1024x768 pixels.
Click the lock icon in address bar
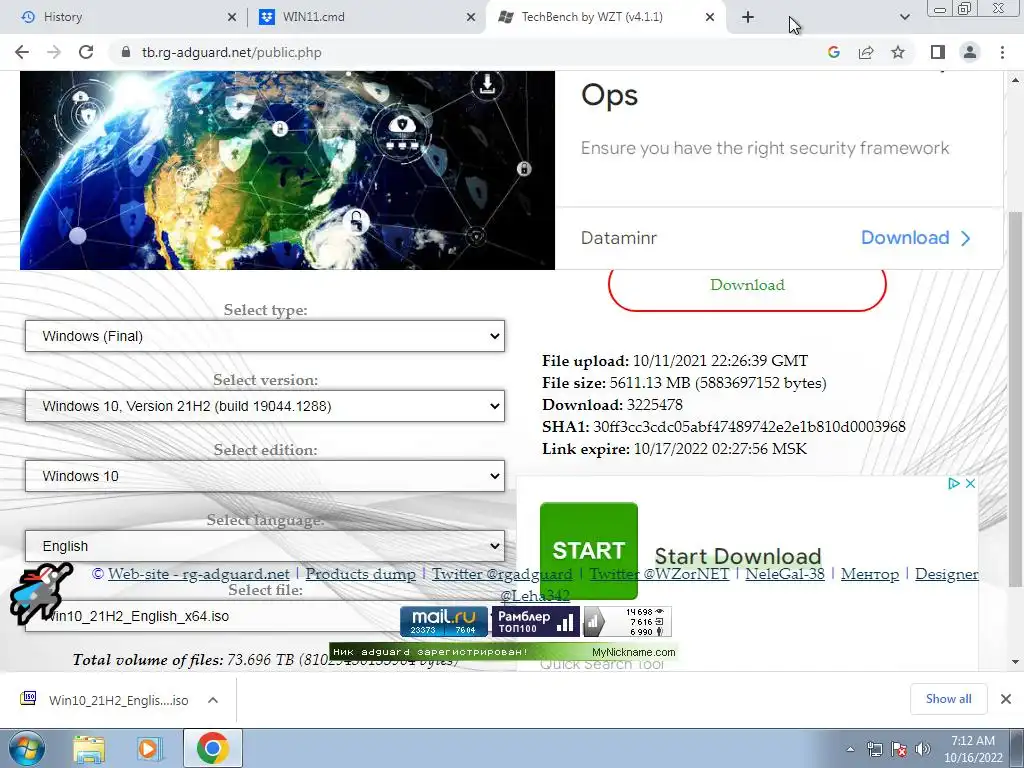point(126,52)
